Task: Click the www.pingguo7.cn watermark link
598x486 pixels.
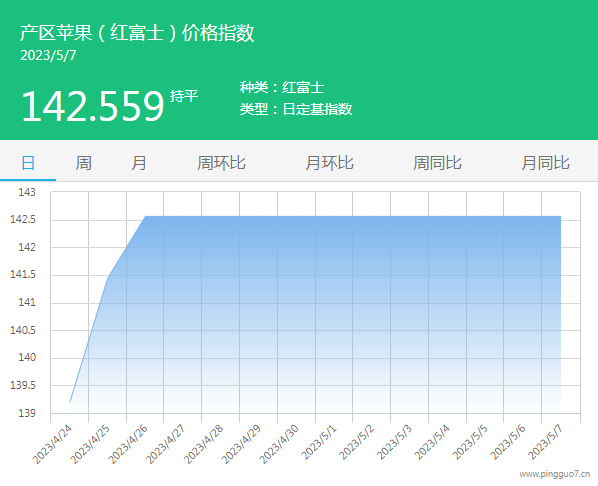Action: pos(555,474)
